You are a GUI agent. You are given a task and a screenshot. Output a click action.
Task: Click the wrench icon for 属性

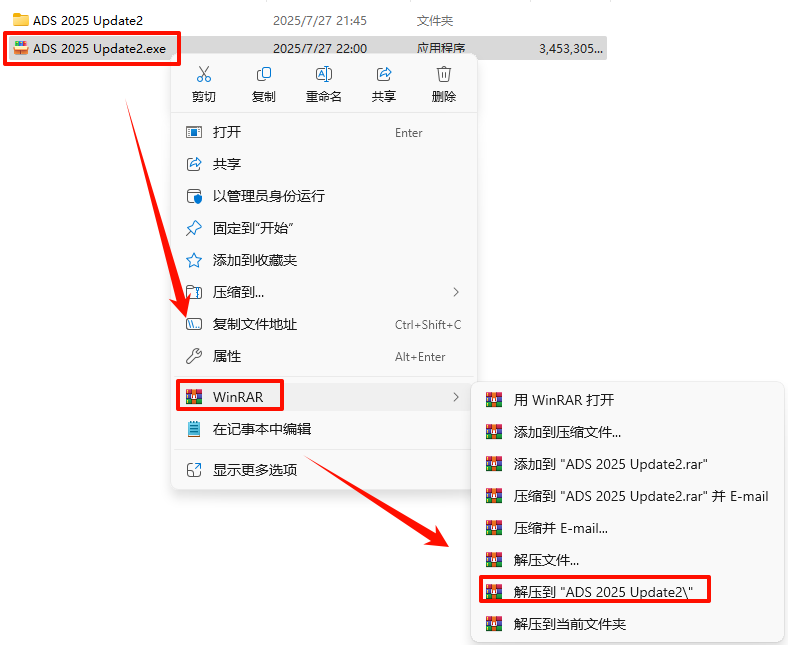pyautogui.click(x=194, y=356)
